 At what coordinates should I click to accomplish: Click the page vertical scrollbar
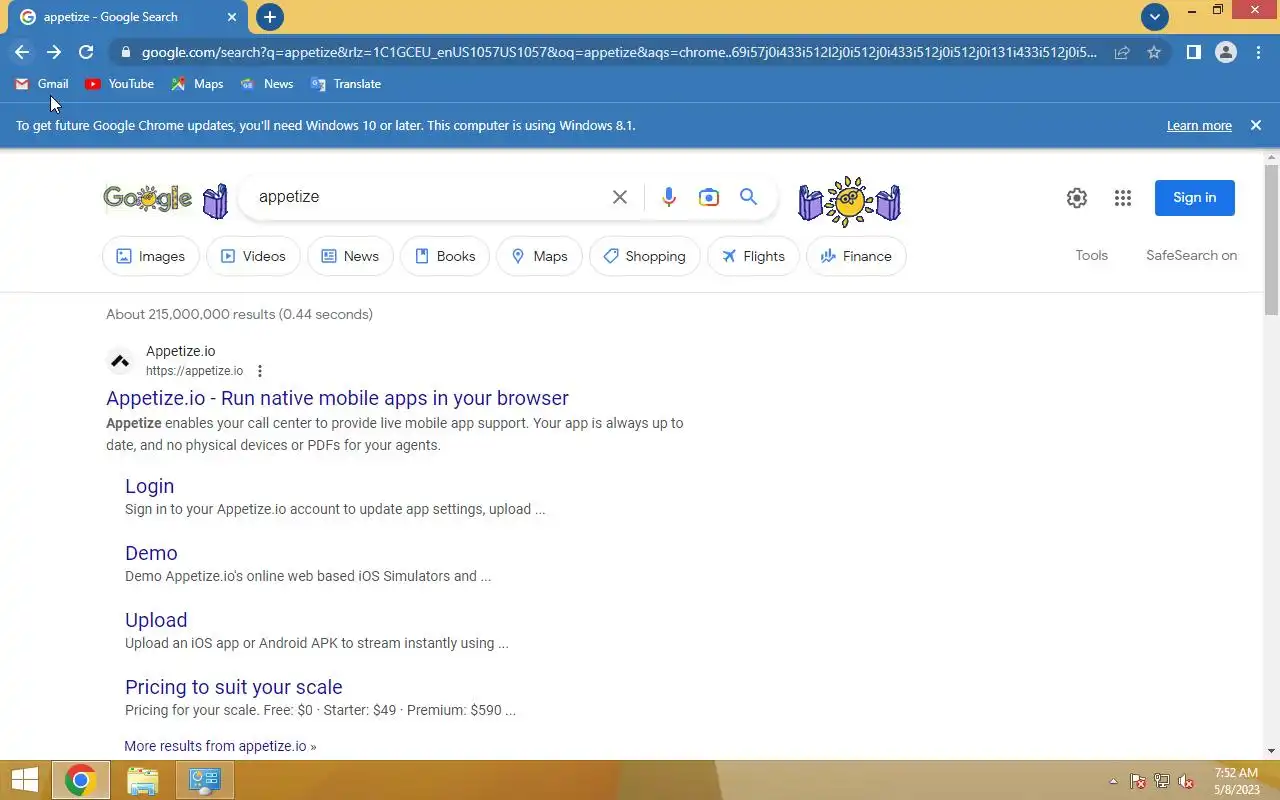pos(1272,240)
